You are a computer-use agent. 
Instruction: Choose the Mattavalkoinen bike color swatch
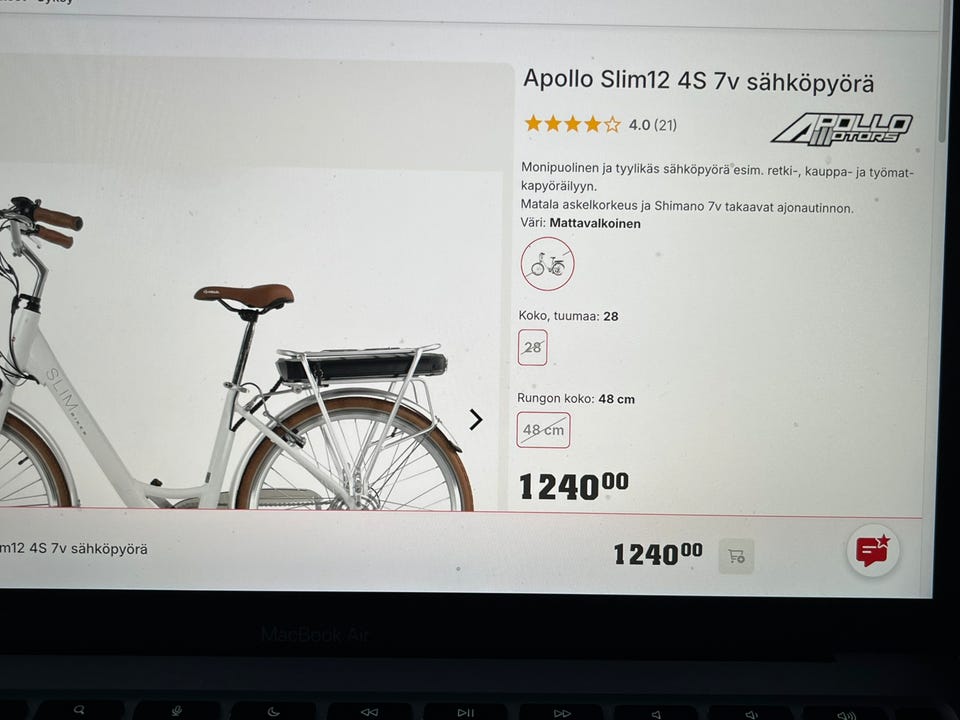pyautogui.click(x=547, y=264)
